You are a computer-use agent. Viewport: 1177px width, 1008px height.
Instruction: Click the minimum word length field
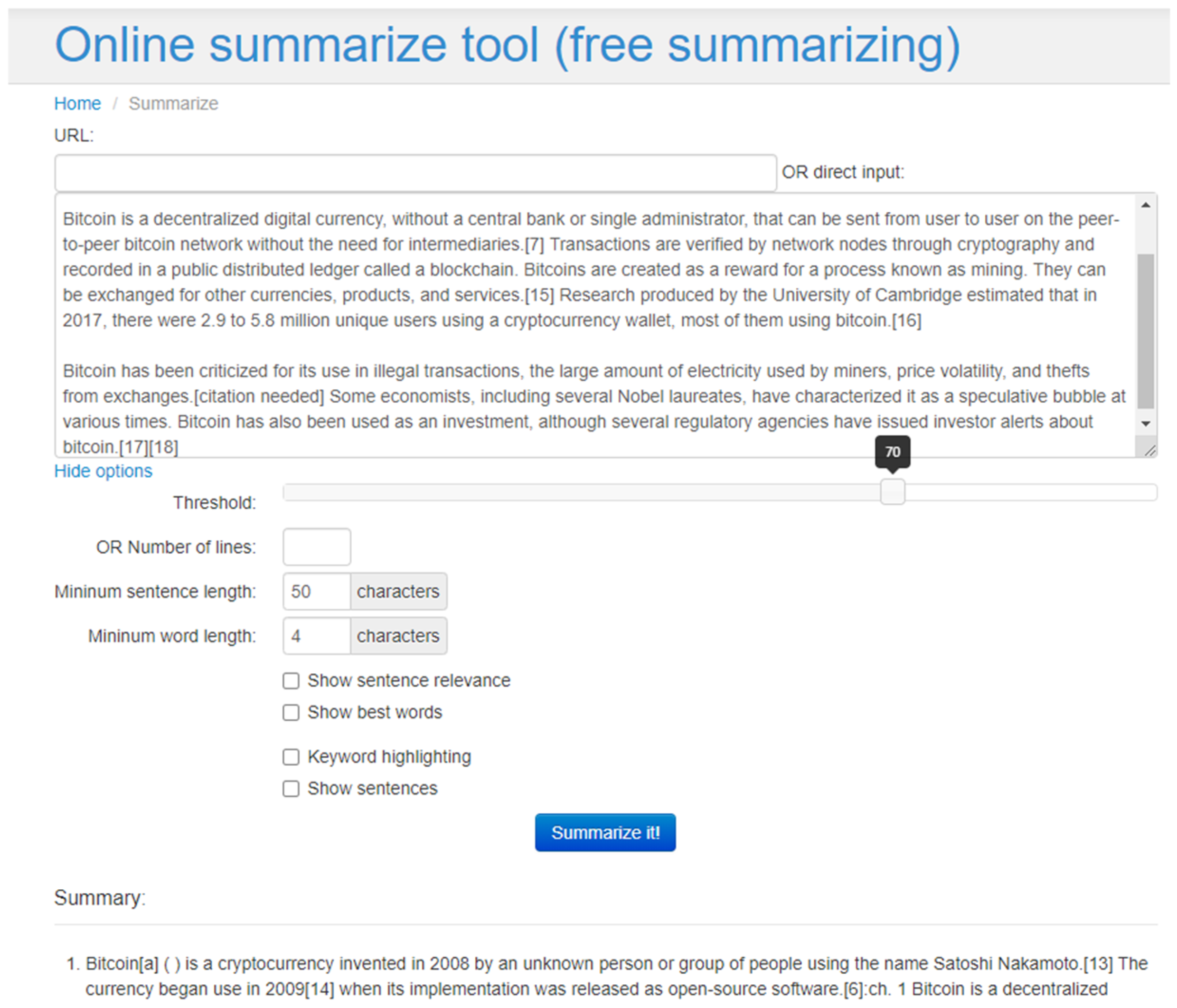316,636
